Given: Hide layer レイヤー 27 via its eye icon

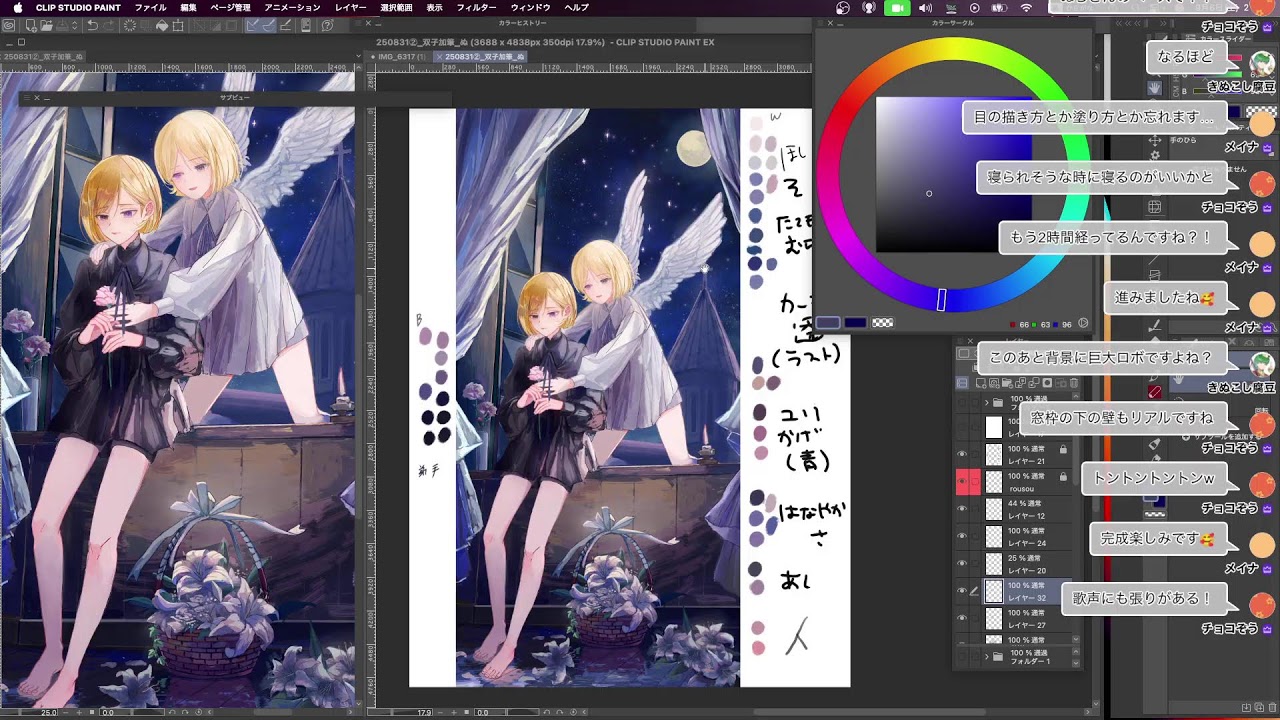Looking at the screenshot, I should click(x=962, y=618).
